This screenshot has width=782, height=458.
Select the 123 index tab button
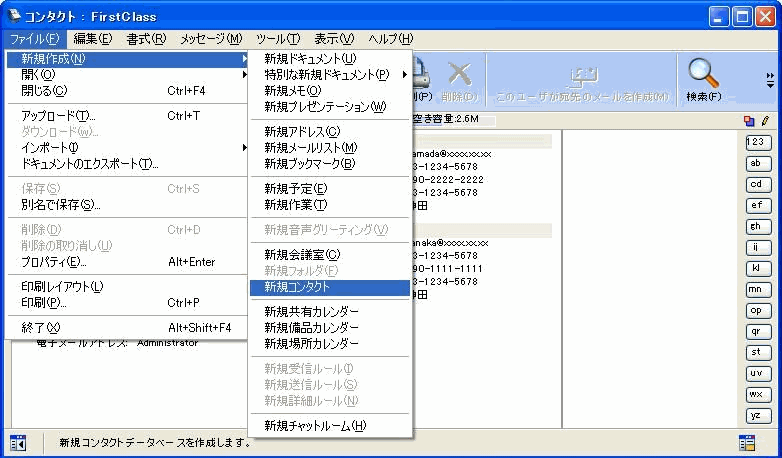[758, 142]
